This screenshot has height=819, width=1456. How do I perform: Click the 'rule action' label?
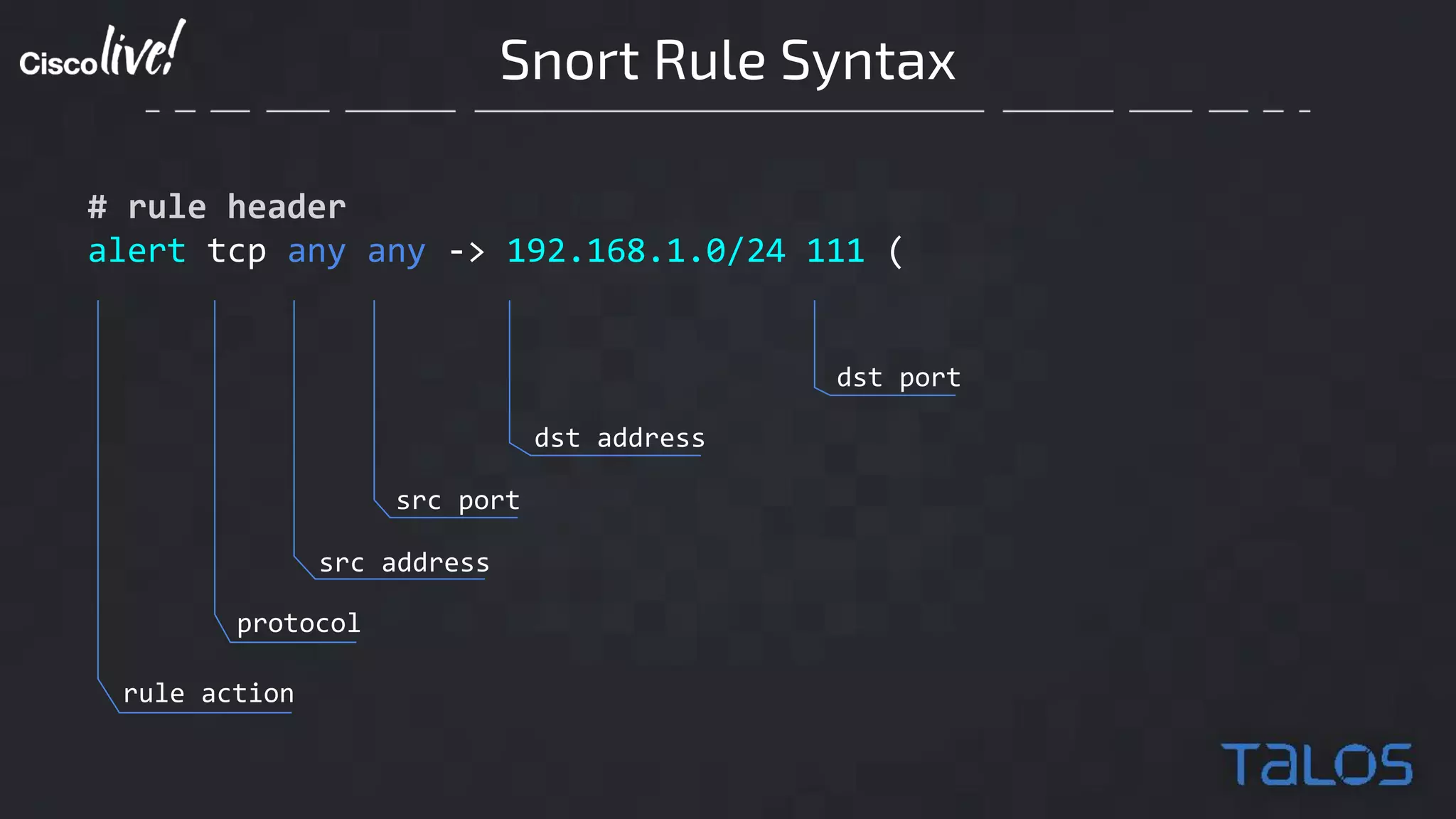pos(208,693)
